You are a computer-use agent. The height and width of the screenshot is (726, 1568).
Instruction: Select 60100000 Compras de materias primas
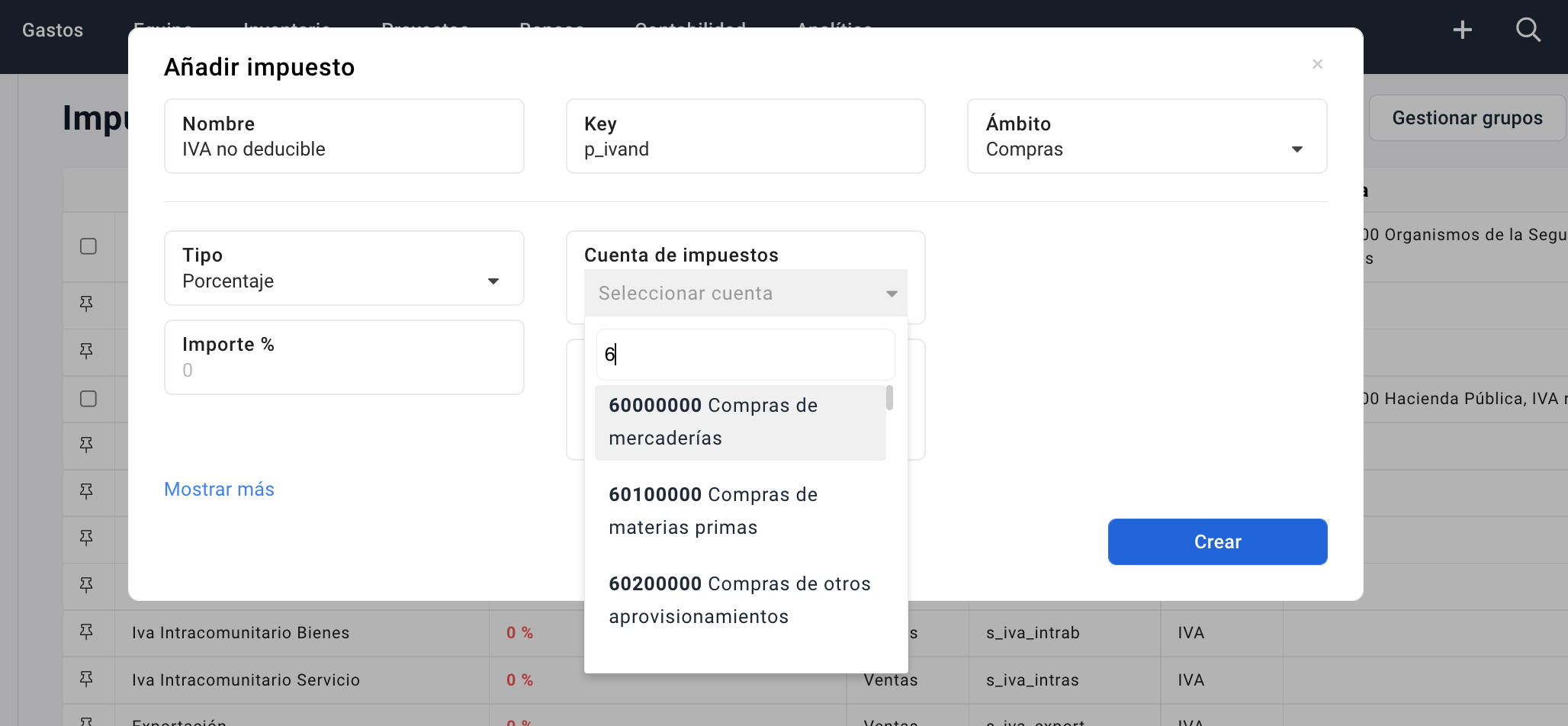click(740, 511)
